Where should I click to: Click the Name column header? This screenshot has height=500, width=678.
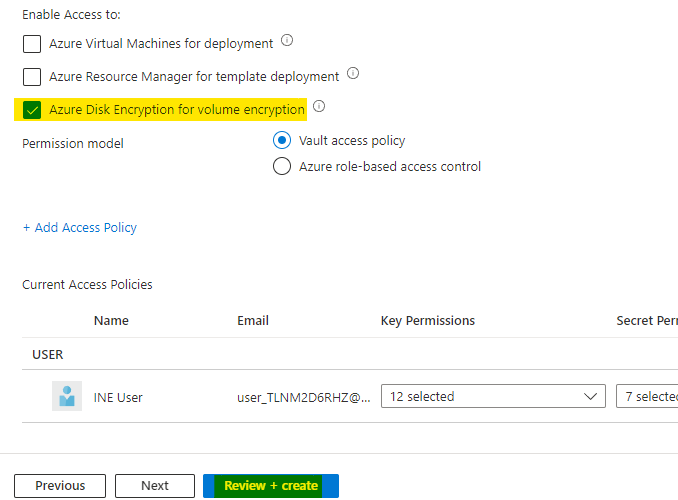[x=111, y=321]
